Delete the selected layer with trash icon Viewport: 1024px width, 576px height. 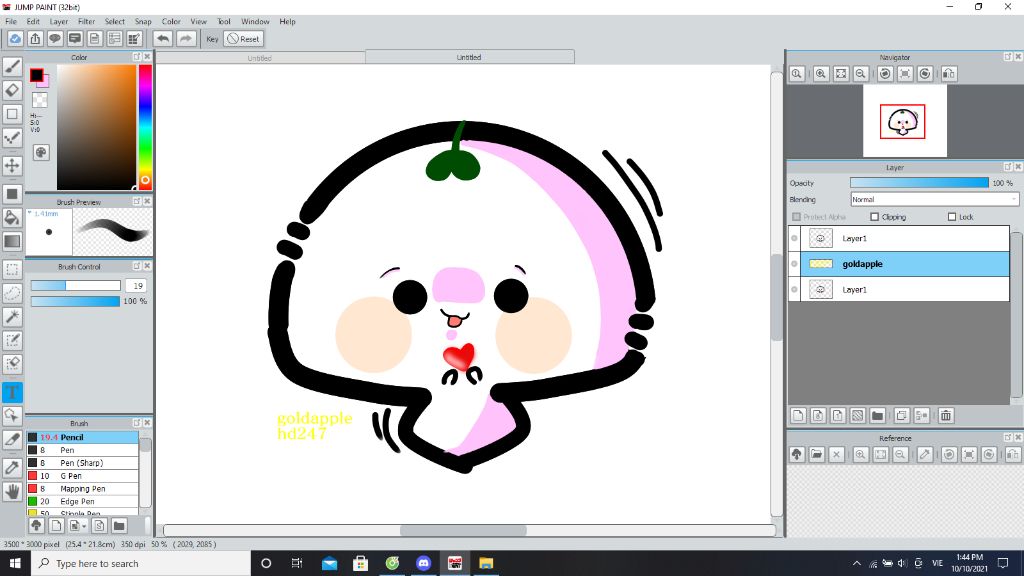tap(946, 415)
